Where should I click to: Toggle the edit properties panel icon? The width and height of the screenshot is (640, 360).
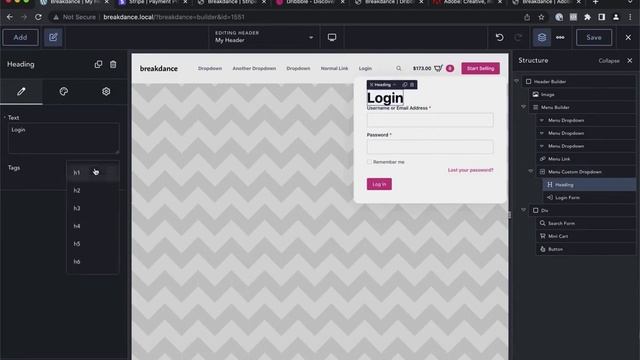tap(53, 38)
